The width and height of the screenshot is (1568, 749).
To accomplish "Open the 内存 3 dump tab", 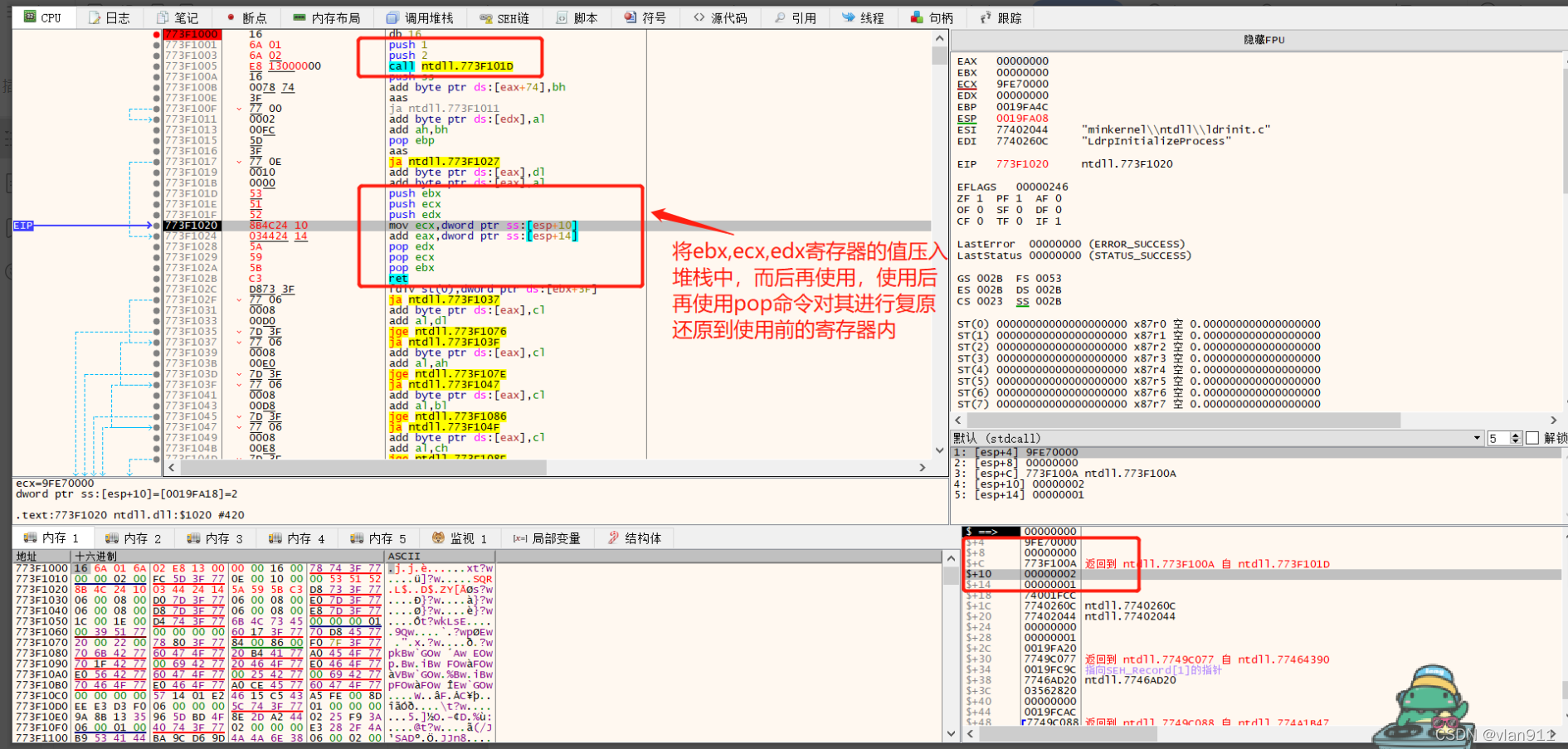I will click(214, 538).
